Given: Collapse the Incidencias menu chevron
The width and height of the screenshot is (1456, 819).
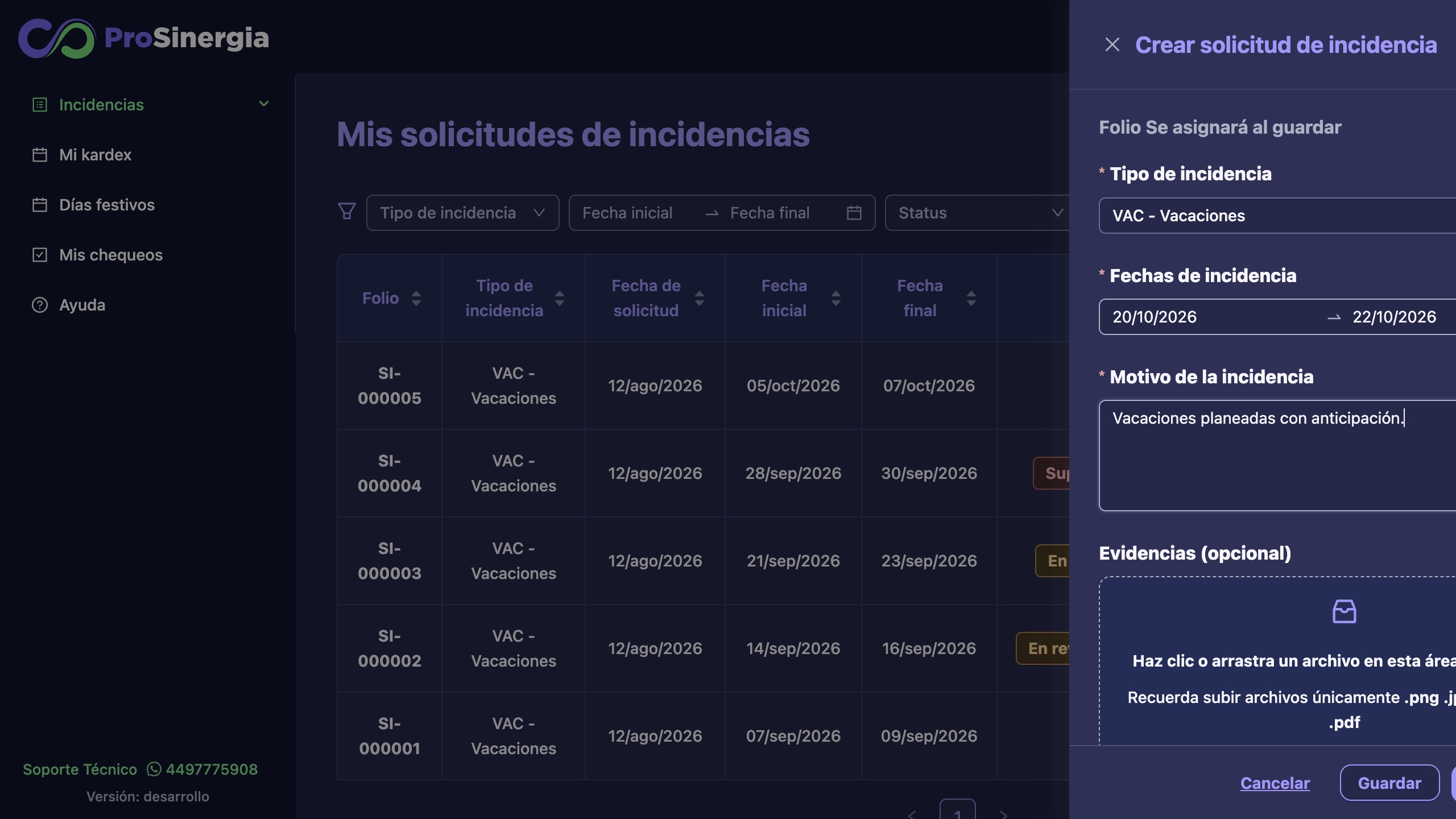Looking at the screenshot, I should (264, 104).
